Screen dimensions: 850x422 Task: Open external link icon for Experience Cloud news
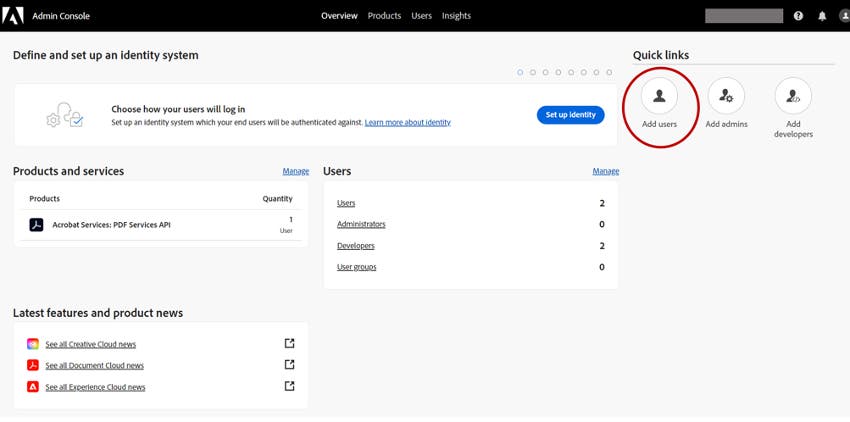tap(290, 386)
